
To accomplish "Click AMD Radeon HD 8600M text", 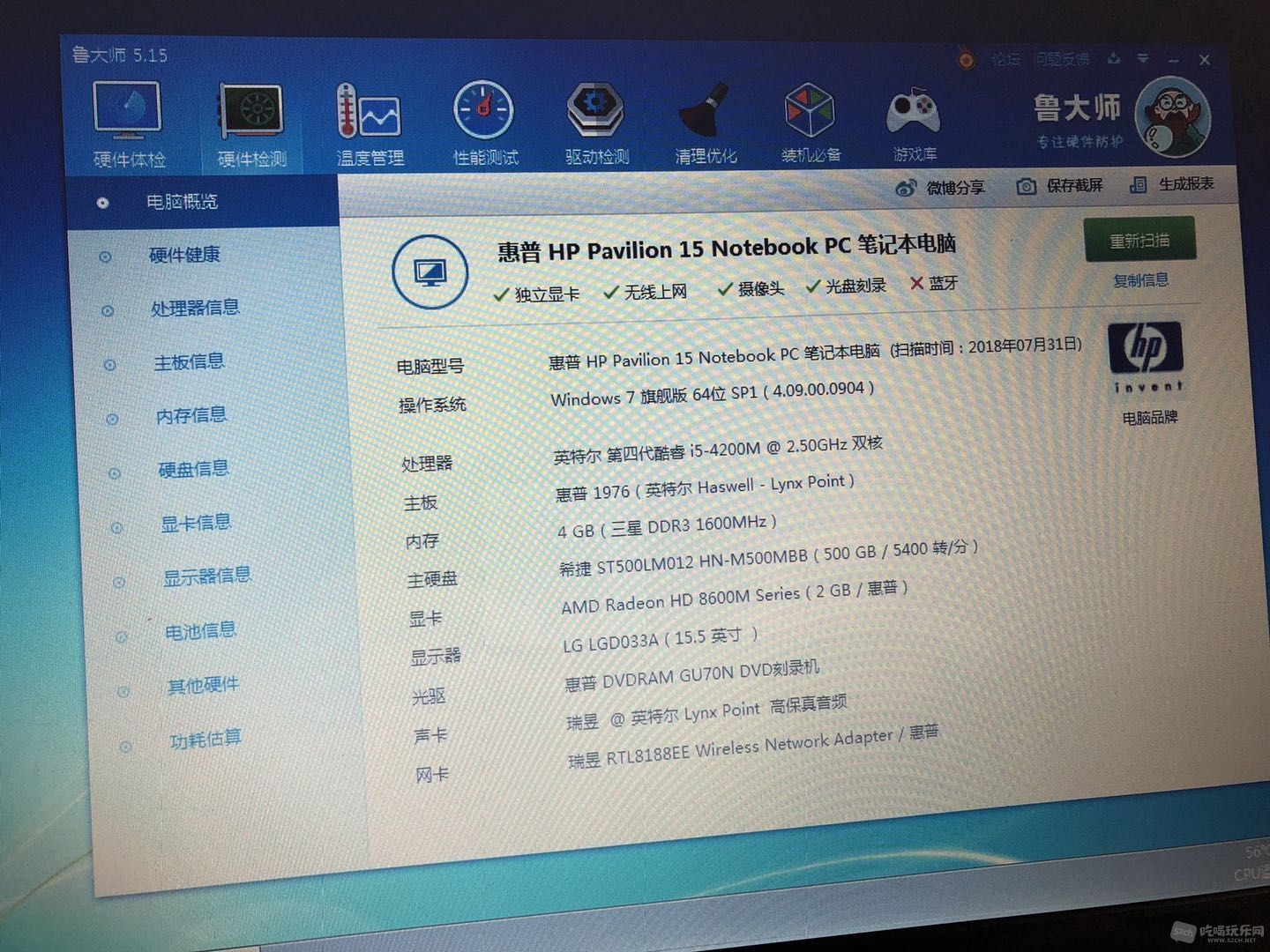I will [734, 597].
